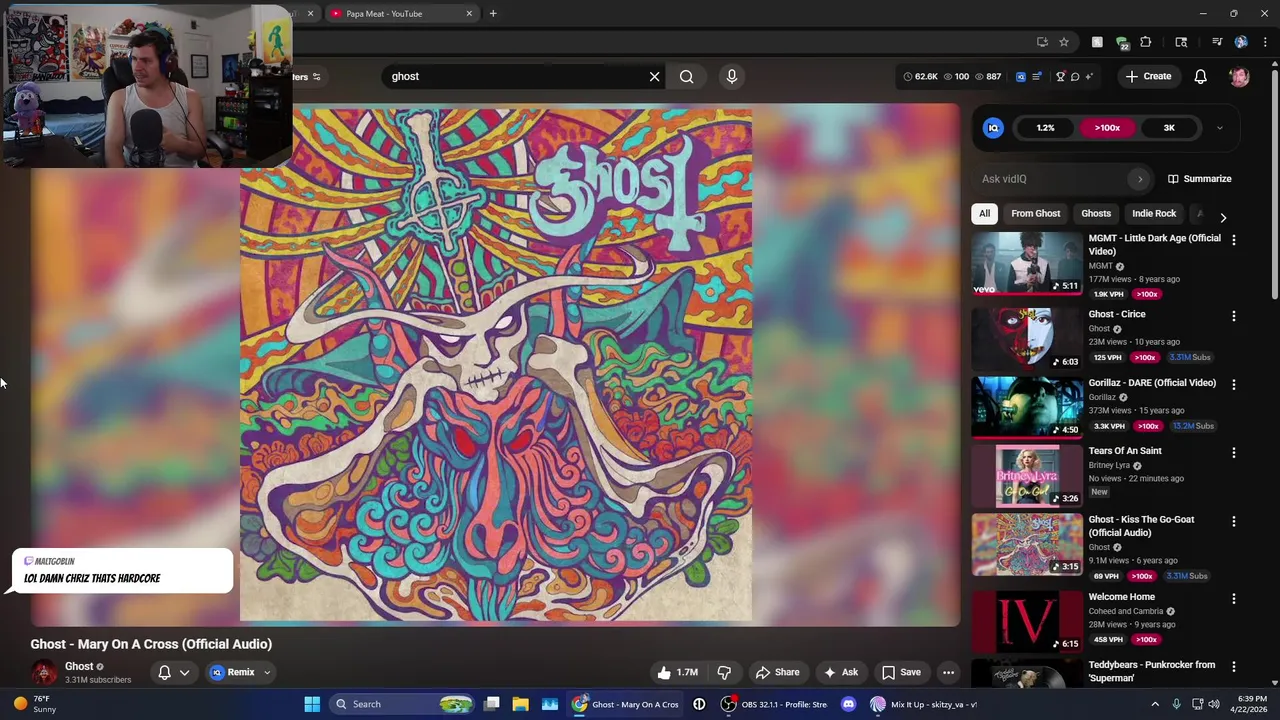Dislike the video with thumbs down
Viewport: 1280px width, 720px height.
(724, 672)
